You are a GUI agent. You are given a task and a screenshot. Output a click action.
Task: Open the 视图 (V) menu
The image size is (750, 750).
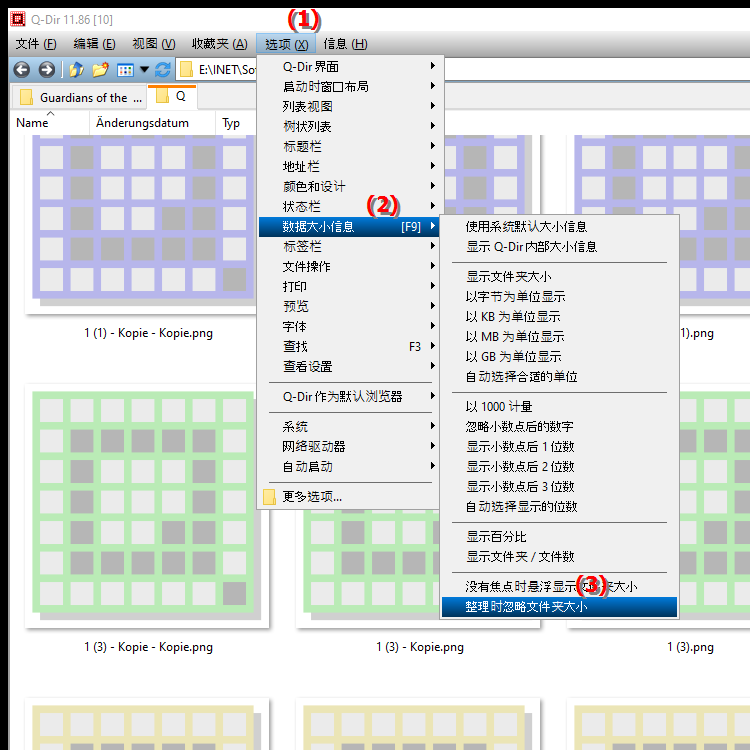154,44
